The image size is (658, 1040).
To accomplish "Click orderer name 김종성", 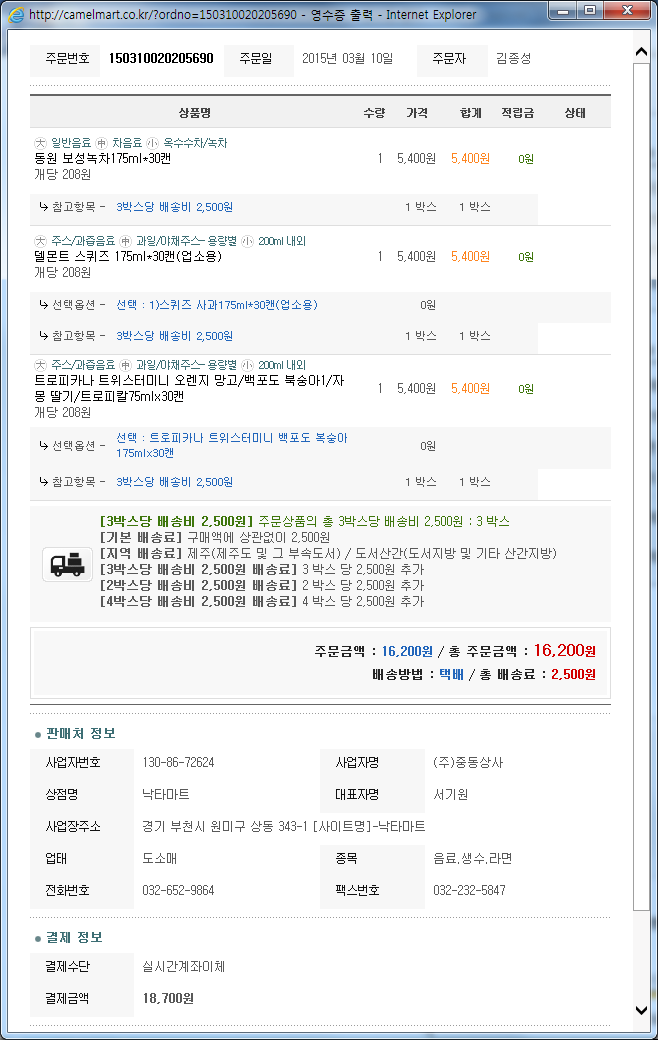I will point(514,58).
